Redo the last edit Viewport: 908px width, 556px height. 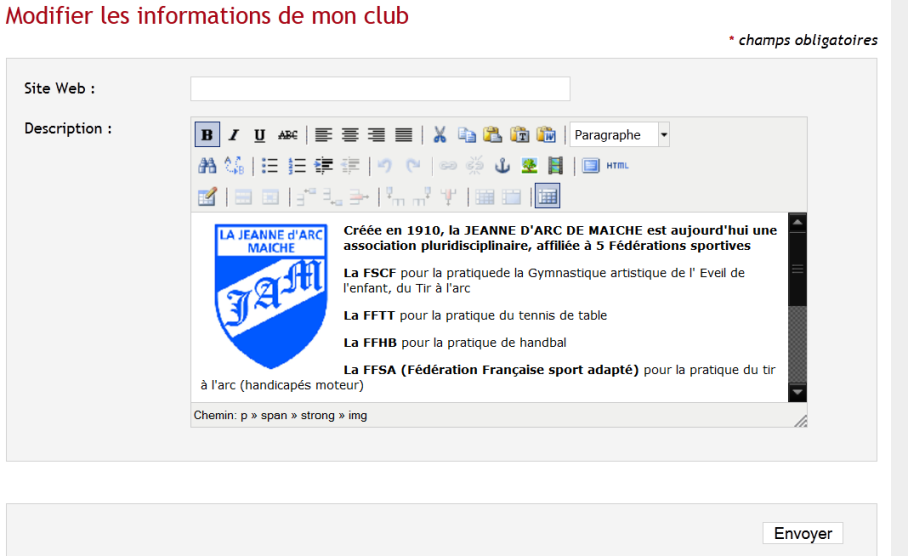click(x=412, y=166)
